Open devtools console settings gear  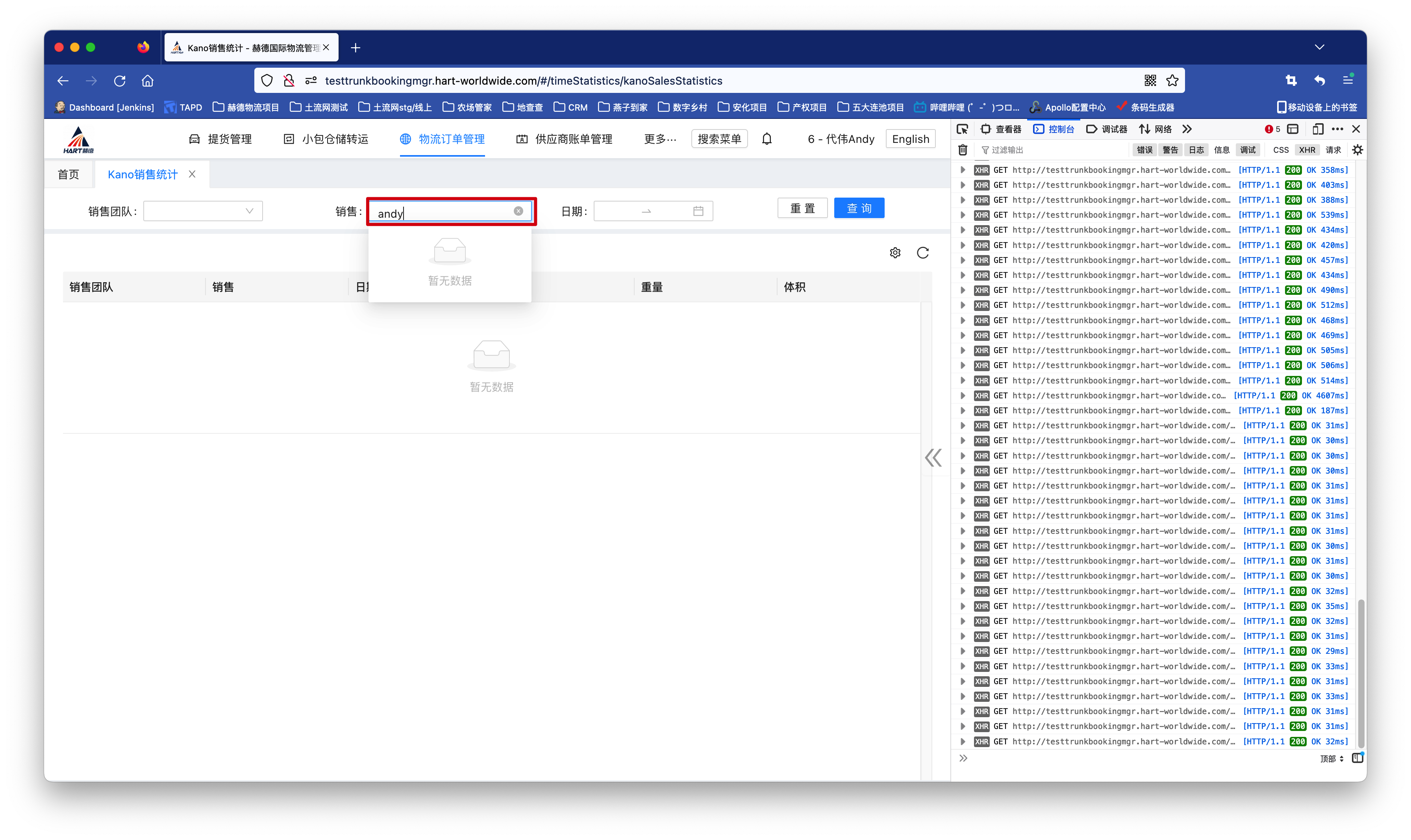1357,150
